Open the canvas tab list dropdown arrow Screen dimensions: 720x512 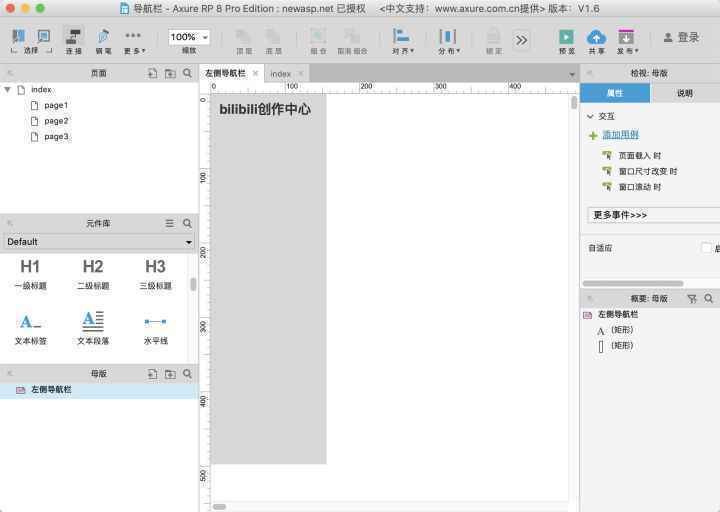572,74
